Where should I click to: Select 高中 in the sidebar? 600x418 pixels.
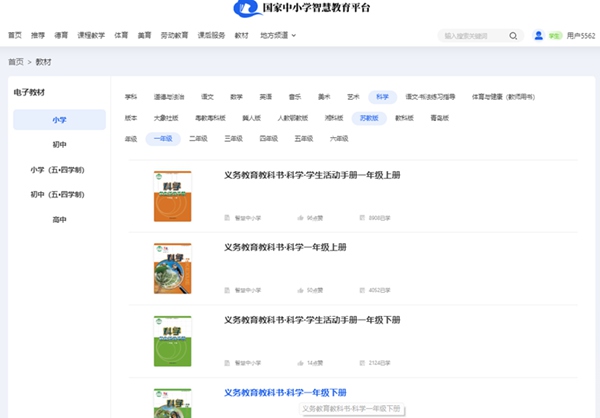tap(59, 219)
